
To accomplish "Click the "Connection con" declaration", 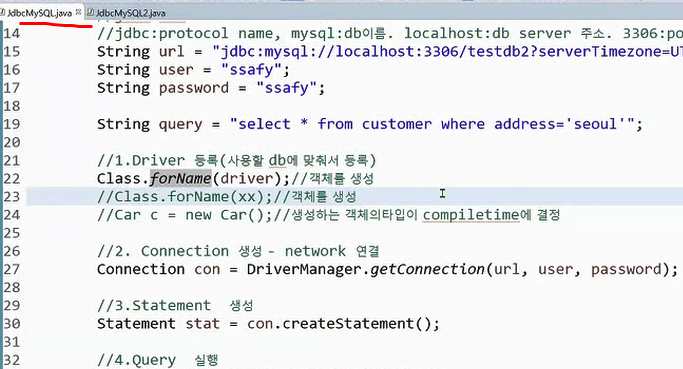I will click(x=159, y=269).
